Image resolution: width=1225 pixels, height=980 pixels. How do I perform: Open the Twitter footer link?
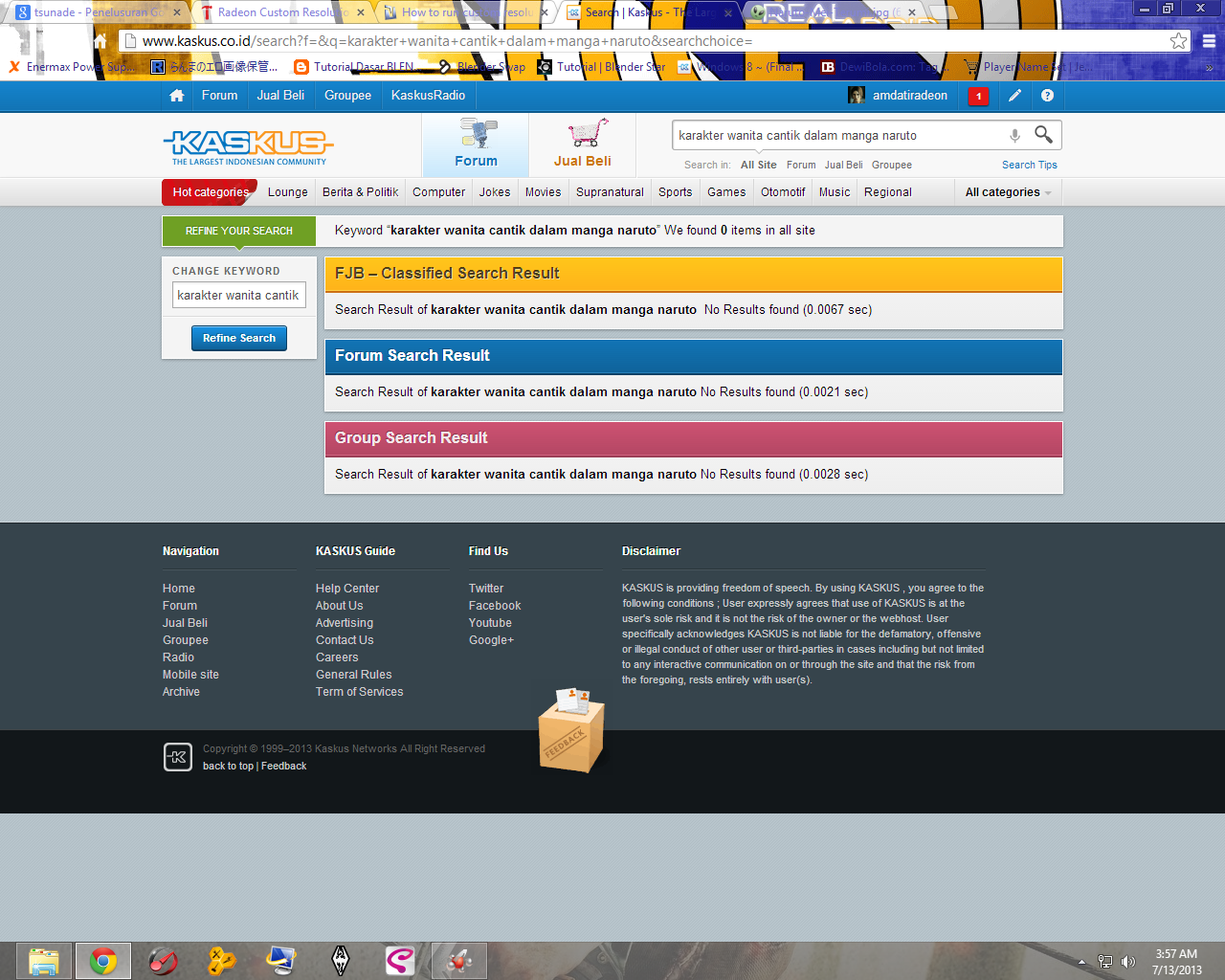486,589
